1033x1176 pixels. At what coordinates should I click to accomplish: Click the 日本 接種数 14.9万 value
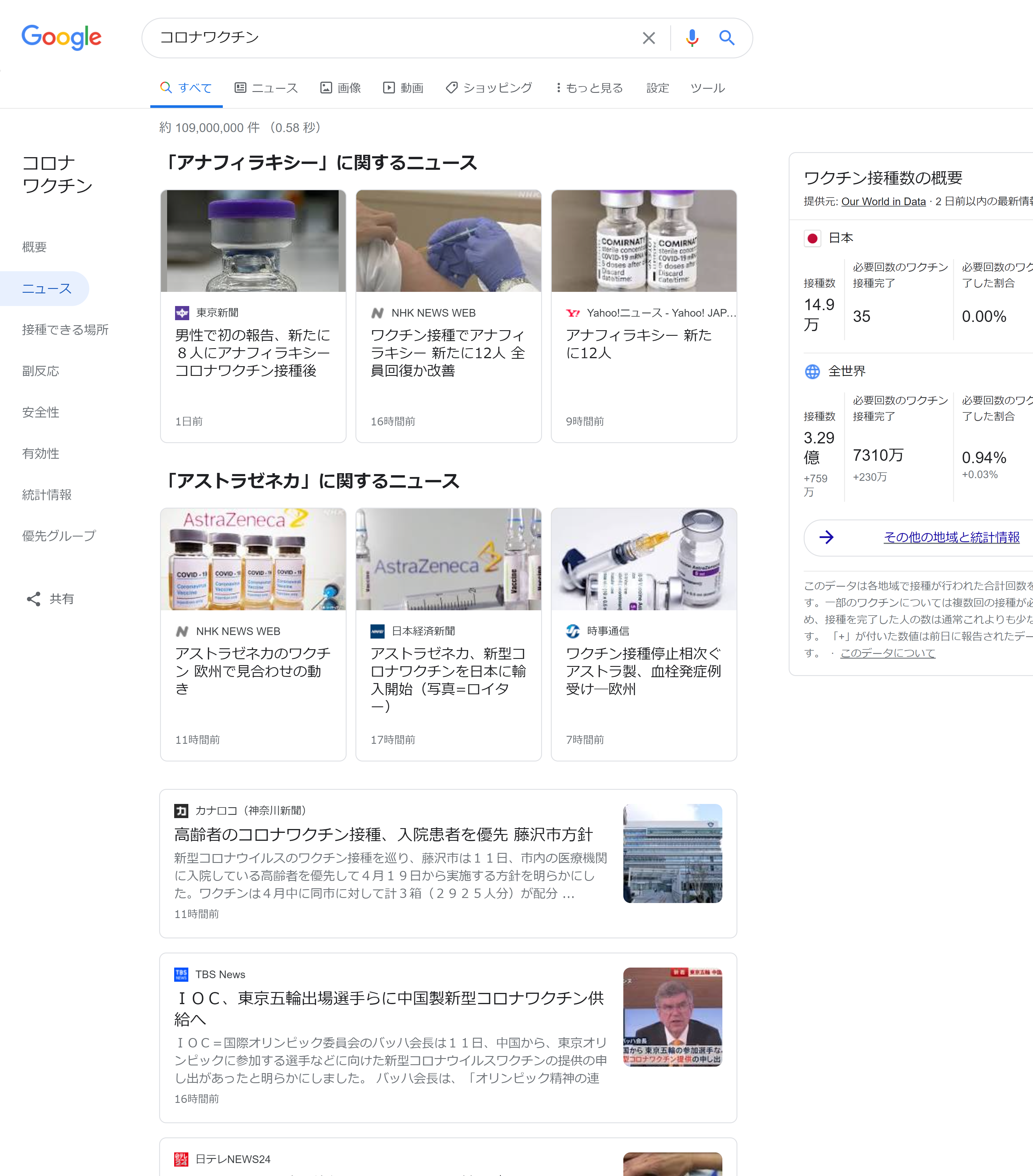pyautogui.click(x=819, y=314)
